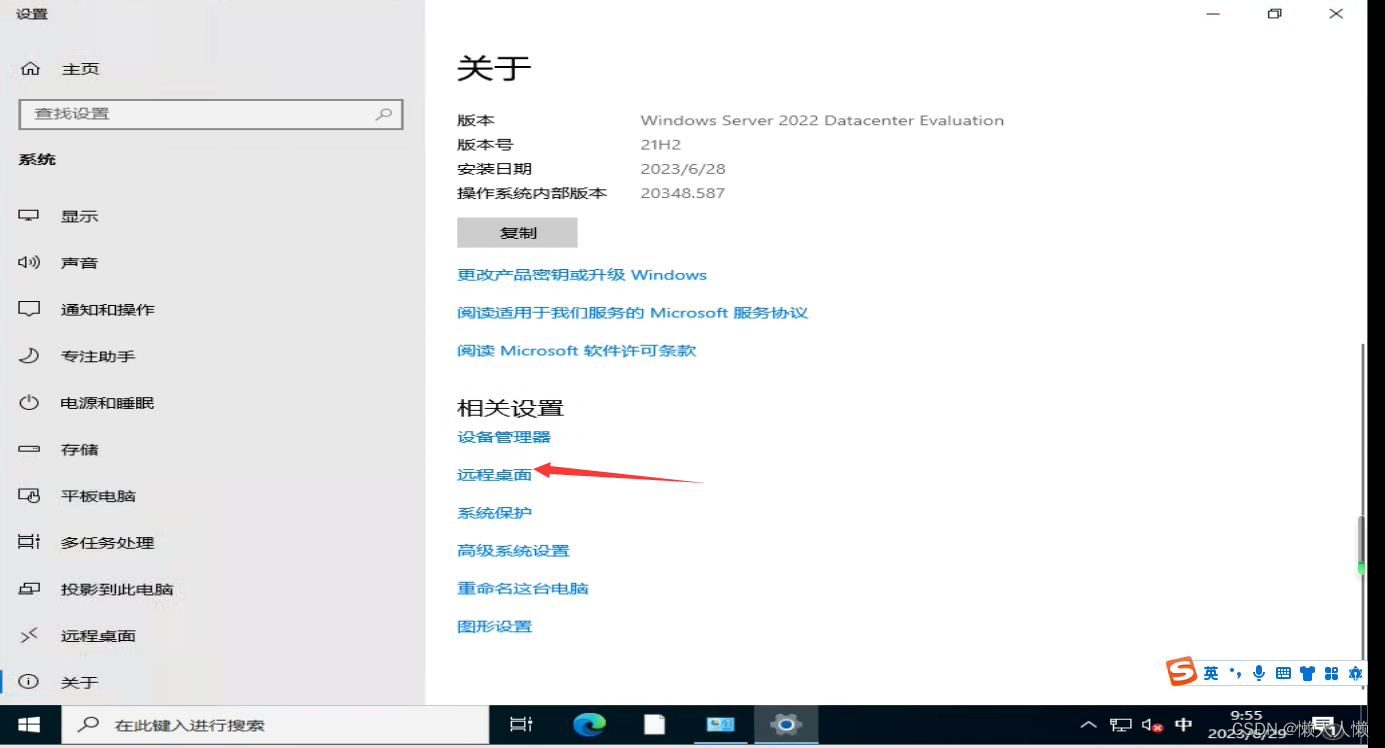Toggle Sogou 英 English input mode

pos(1209,673)
